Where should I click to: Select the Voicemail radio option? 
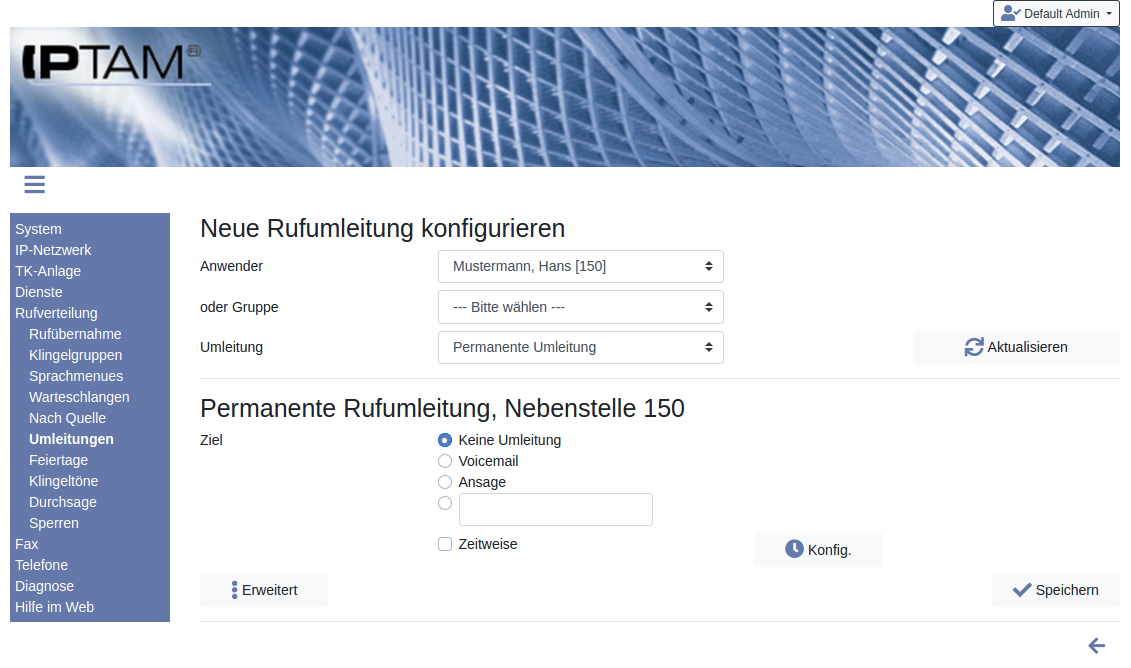coord(445,461)
